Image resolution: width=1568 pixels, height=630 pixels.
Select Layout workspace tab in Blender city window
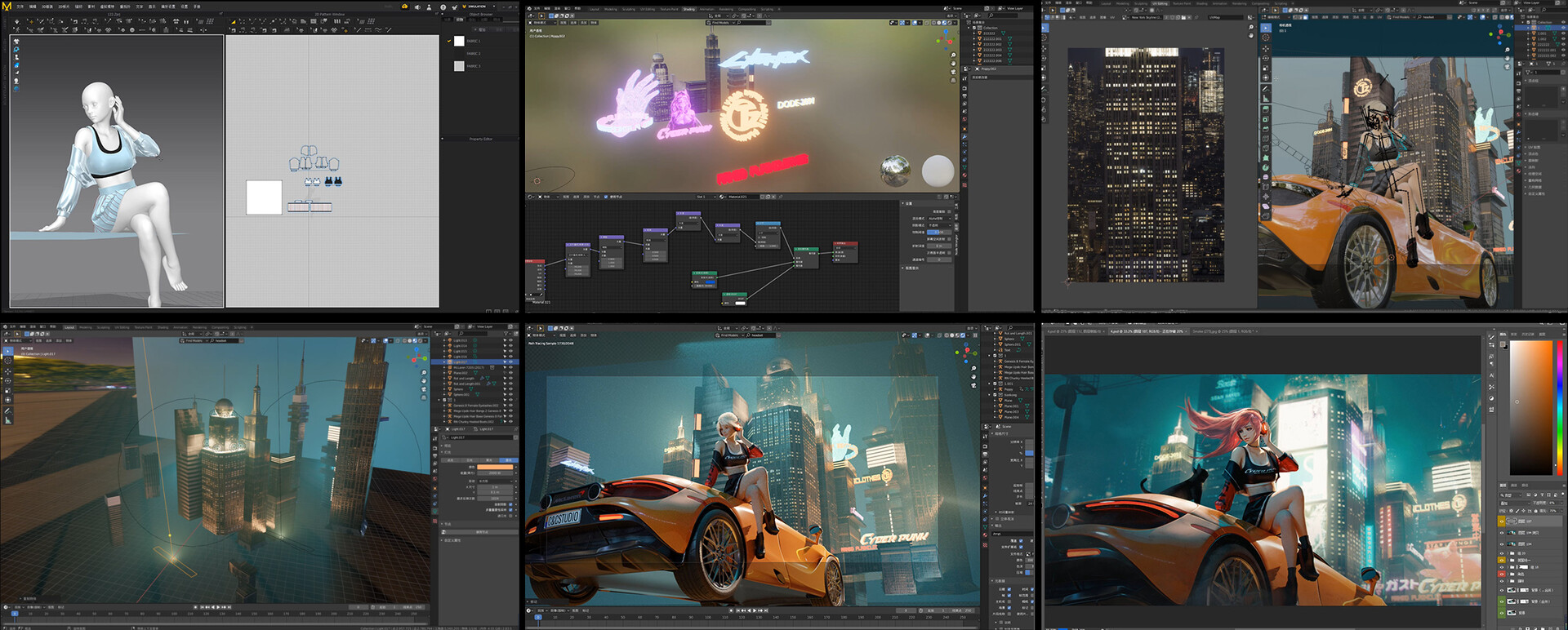(69, 327)
